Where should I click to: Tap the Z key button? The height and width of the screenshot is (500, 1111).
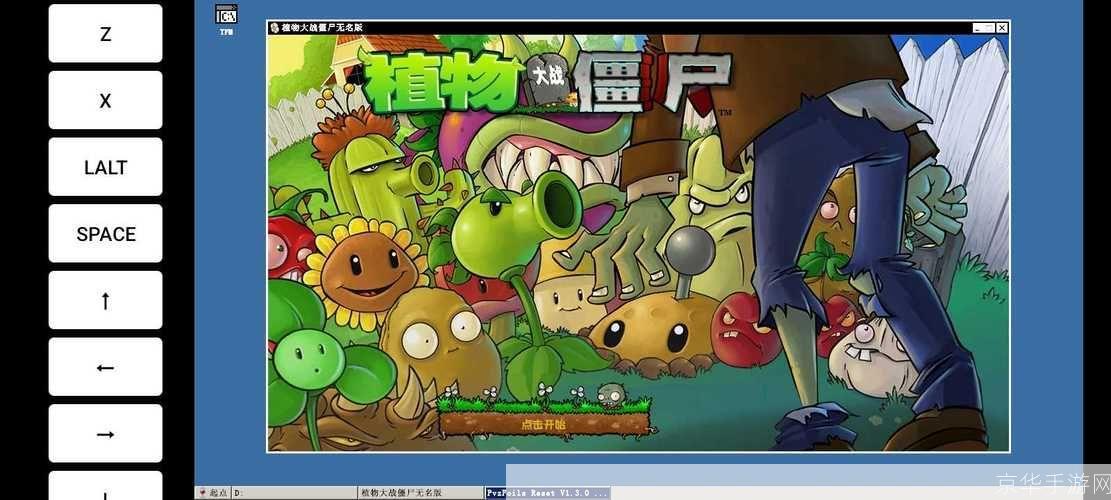tap(105, 33)
